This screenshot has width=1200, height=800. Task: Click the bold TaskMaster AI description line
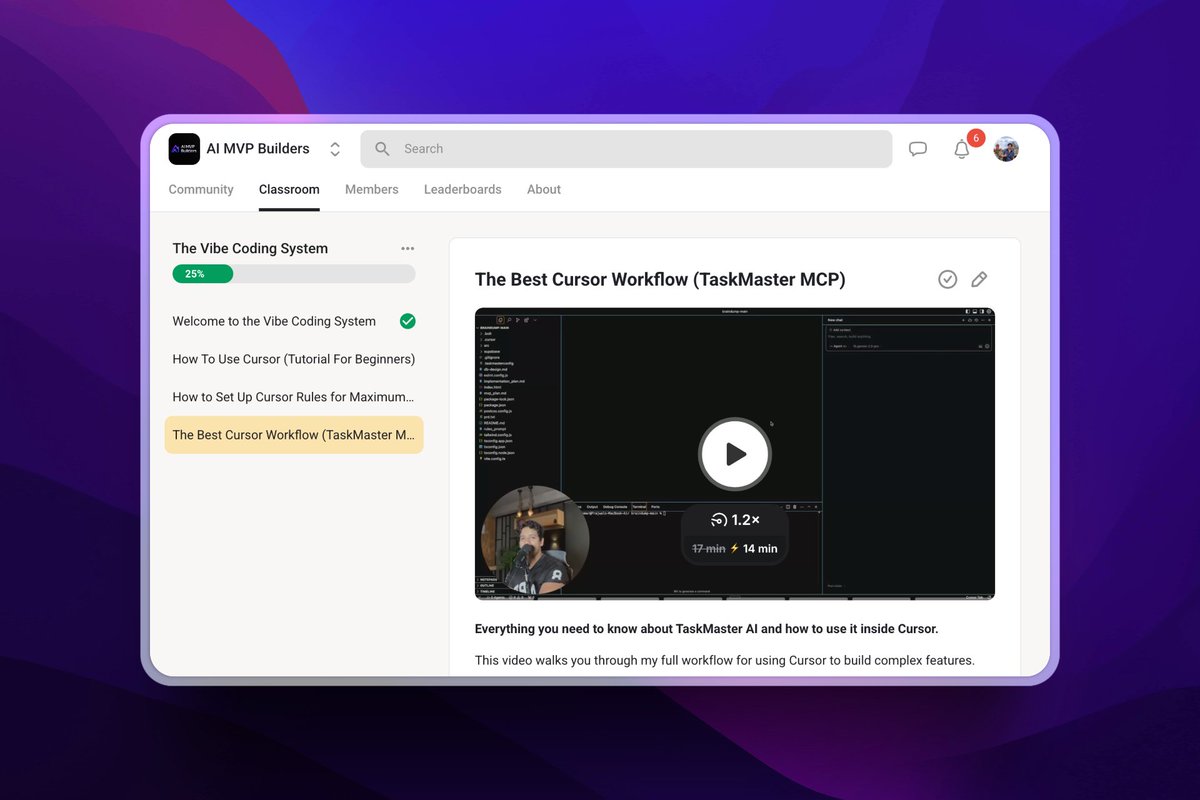coord(707,629)
